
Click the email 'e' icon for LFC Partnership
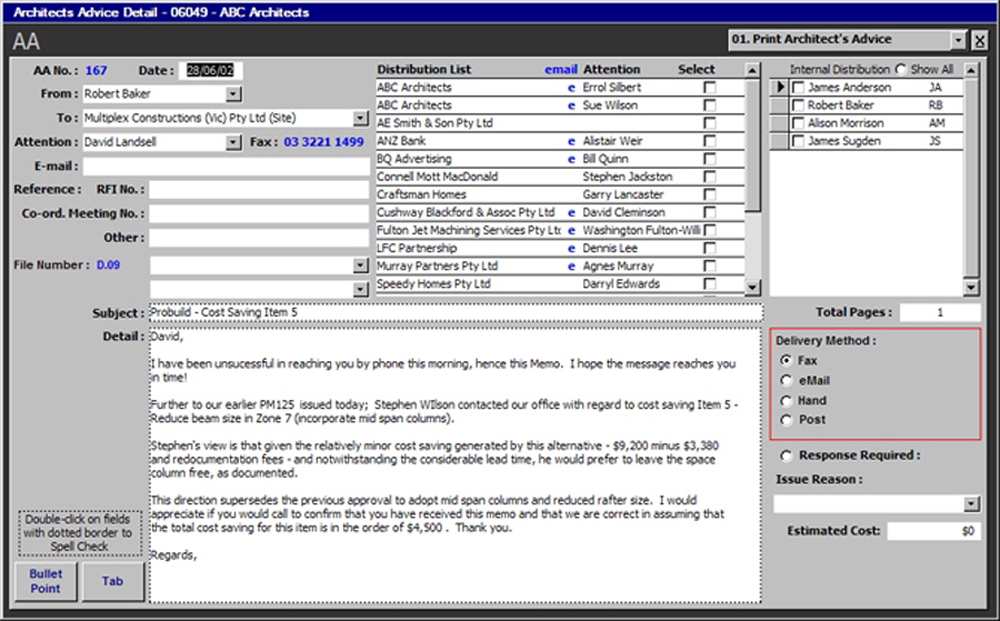571,248
